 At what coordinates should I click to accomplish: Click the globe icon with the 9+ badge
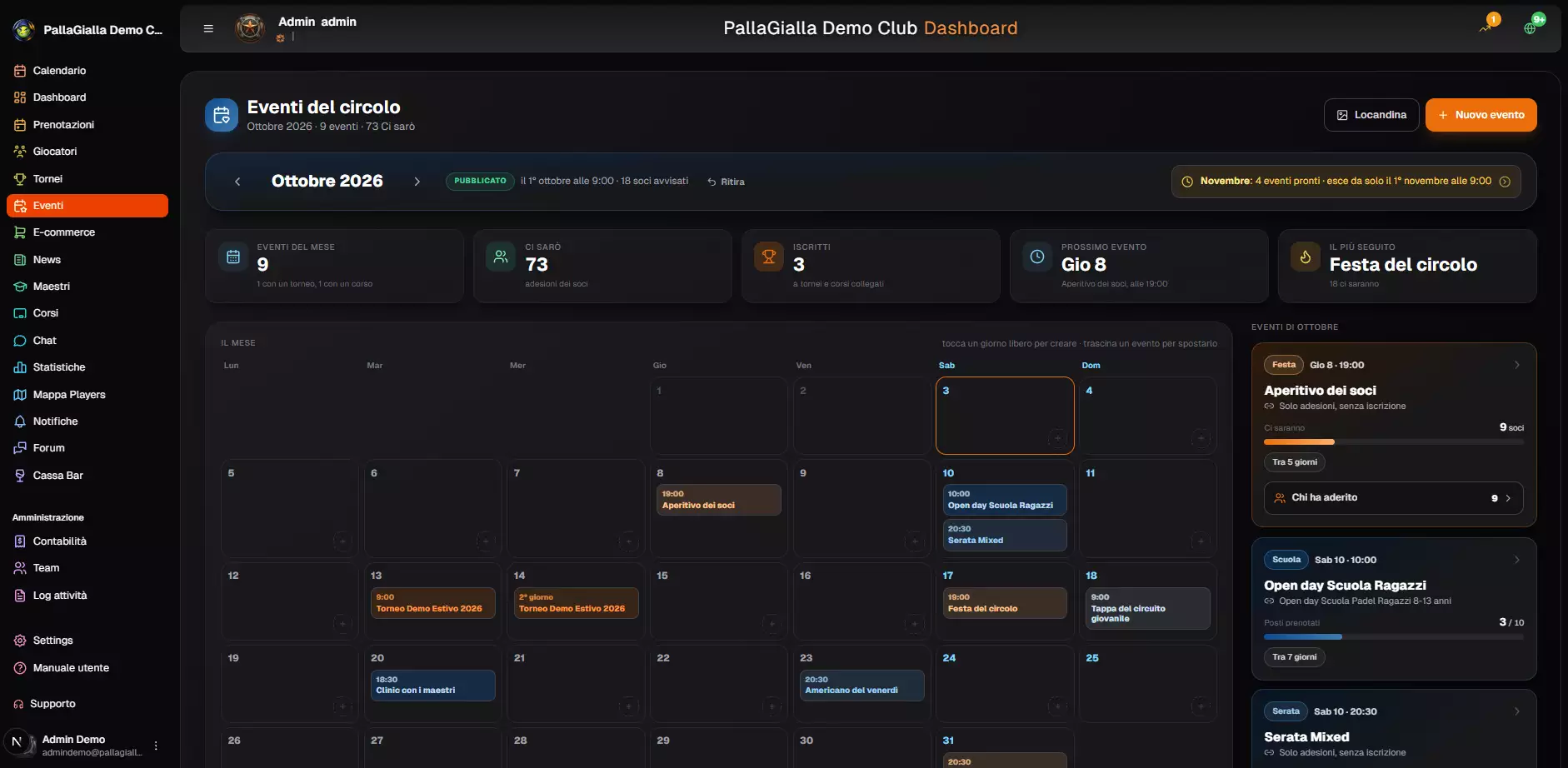[1531, 27]
